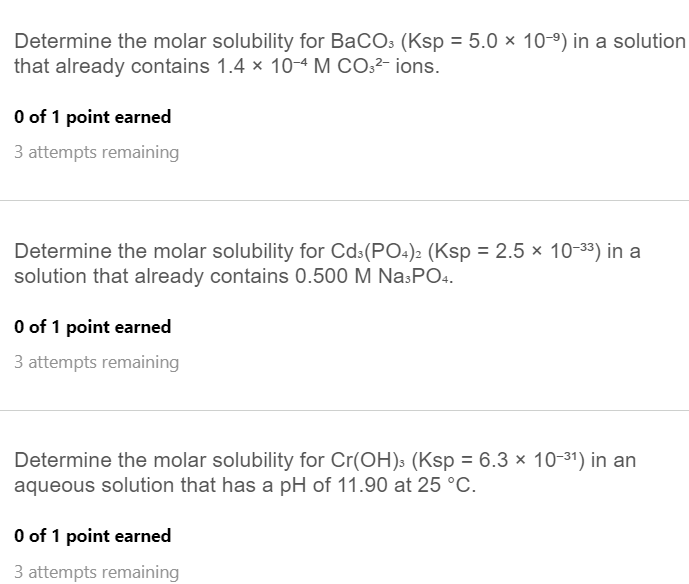Image resolution: width=689 pixels, height=584 pixels.
Task: Click '3 attempts remaining' under Cd₃(PO₄)₂ question
Action: (96, 363)
